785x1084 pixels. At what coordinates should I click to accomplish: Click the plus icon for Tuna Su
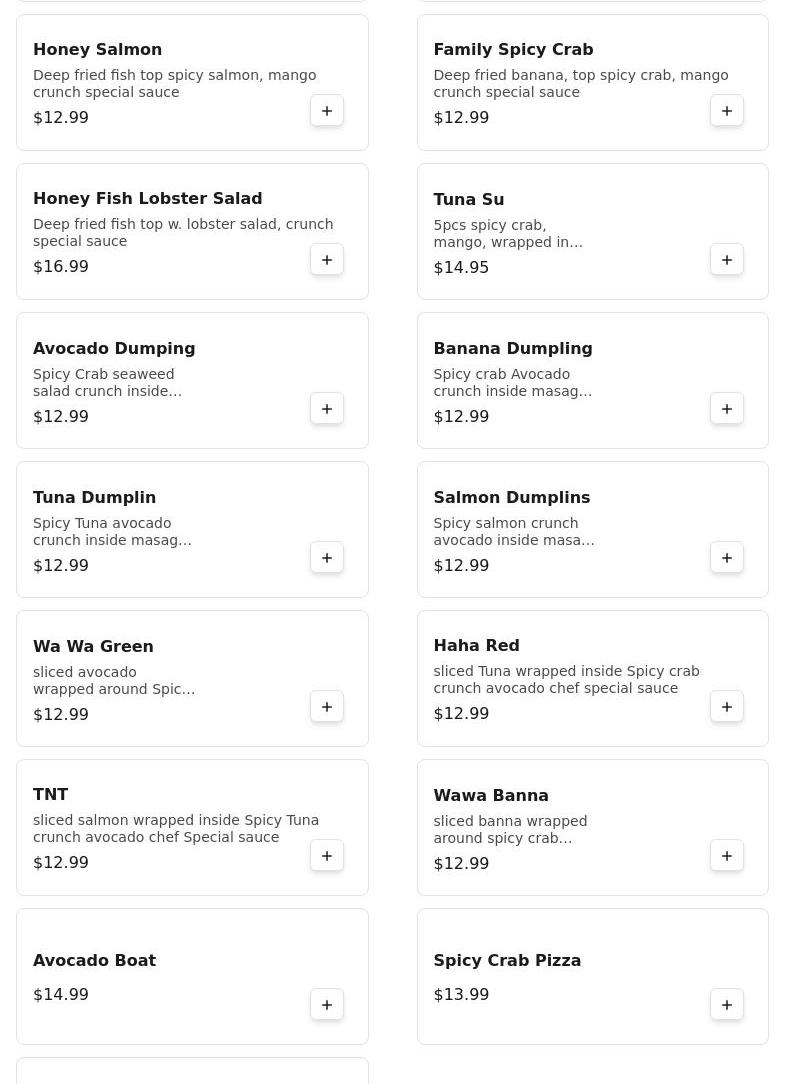pos(727,260)
